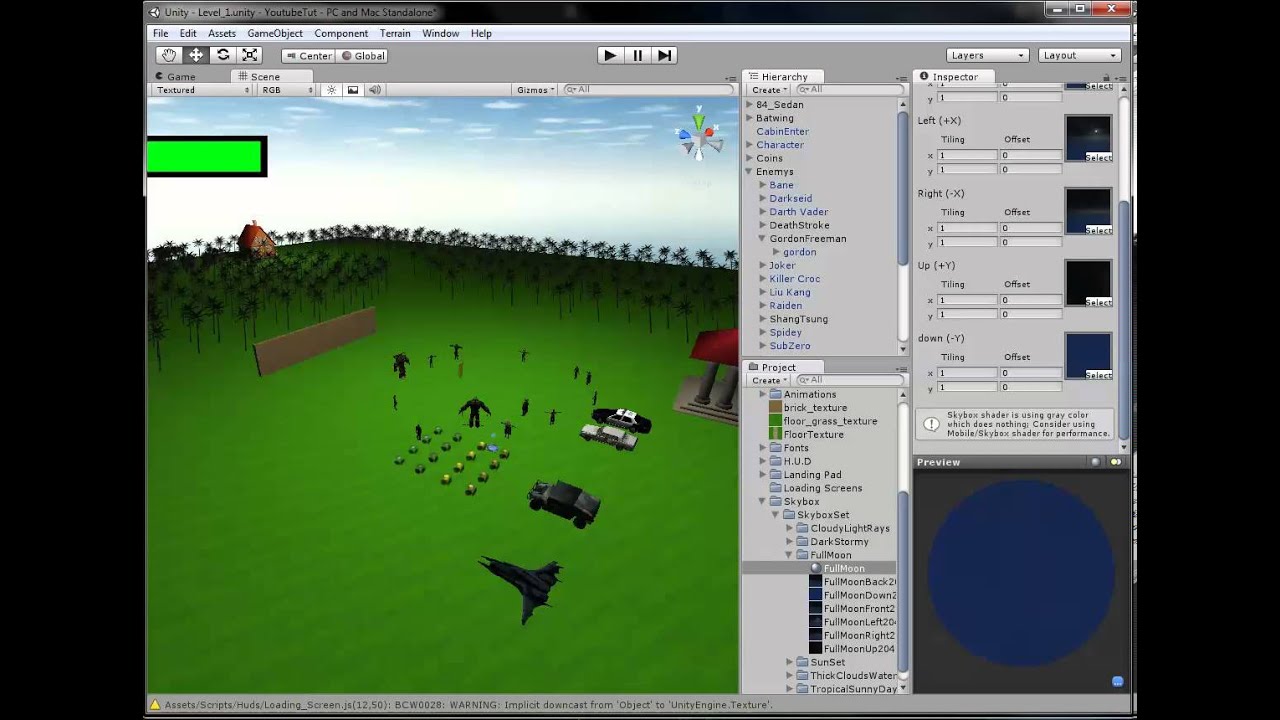Open the Component menu
The height and width of the screenshot is (720, 1280).
click(x=341, y=33)
